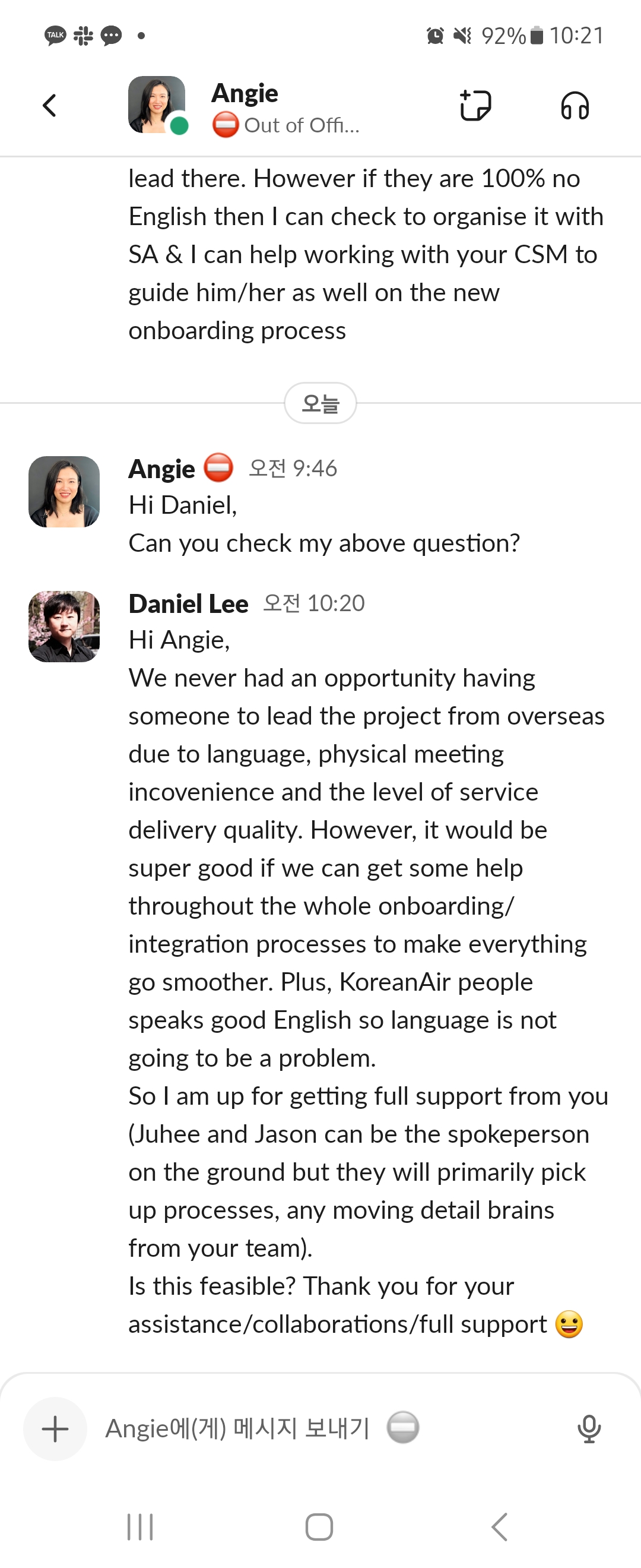641x1568 pixels.
Task: Open Angie's conversation details from header name
Action: point(245,93)
